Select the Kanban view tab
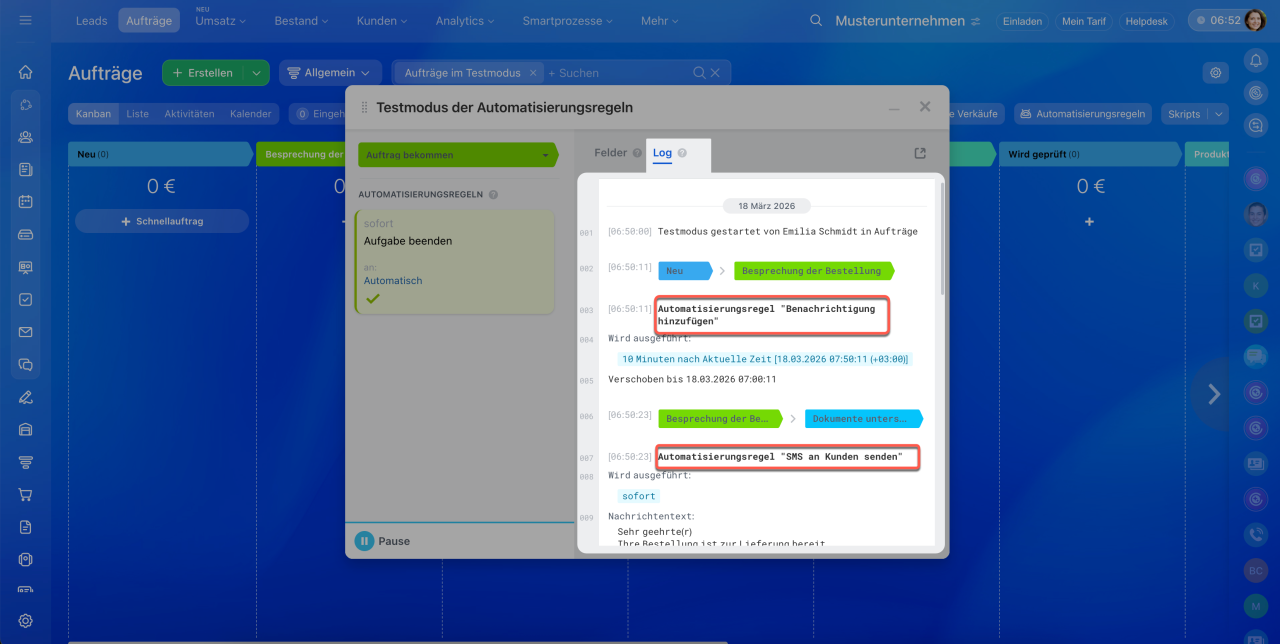 tap(93, 114)
